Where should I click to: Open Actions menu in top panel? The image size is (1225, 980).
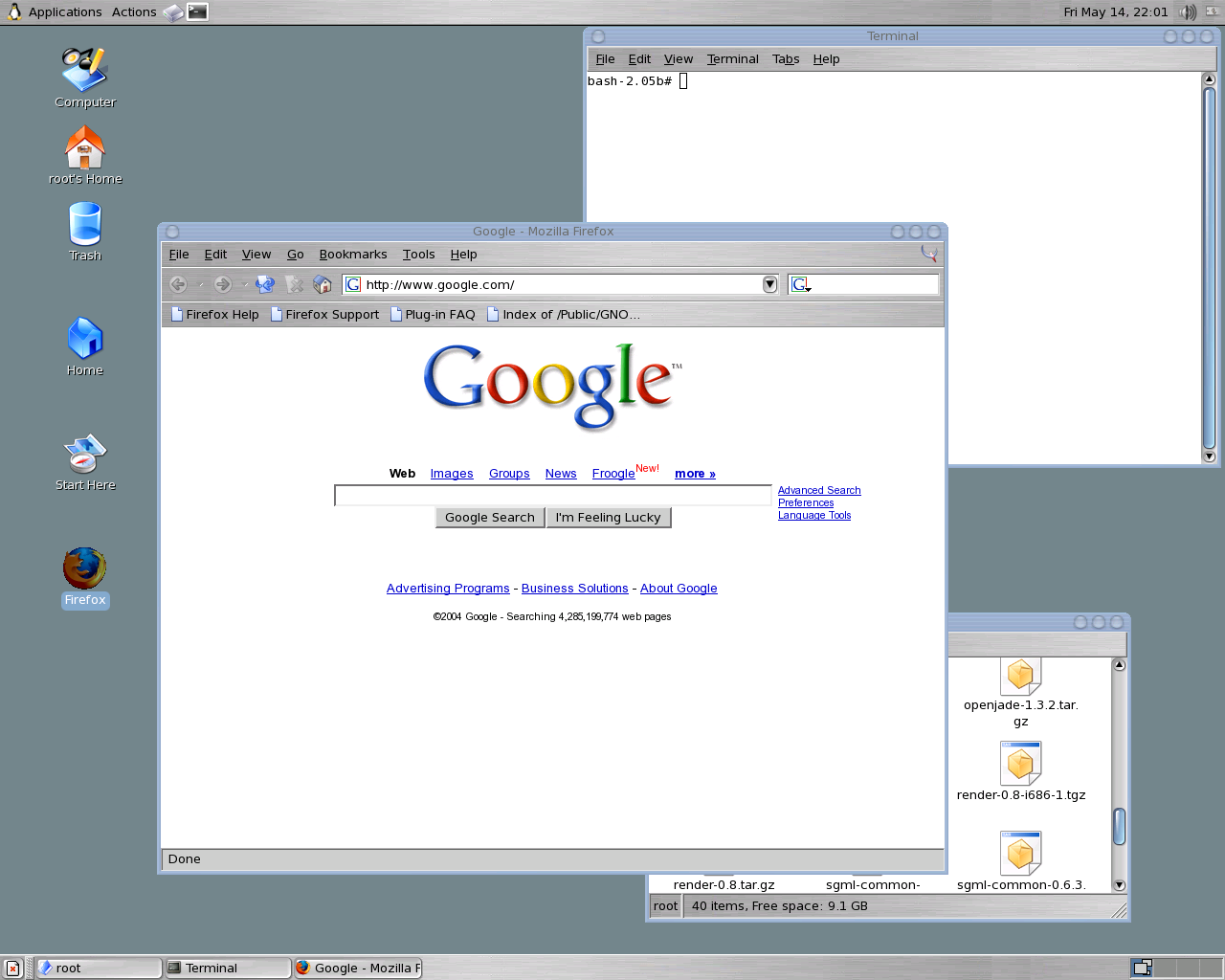coord(134,12)
